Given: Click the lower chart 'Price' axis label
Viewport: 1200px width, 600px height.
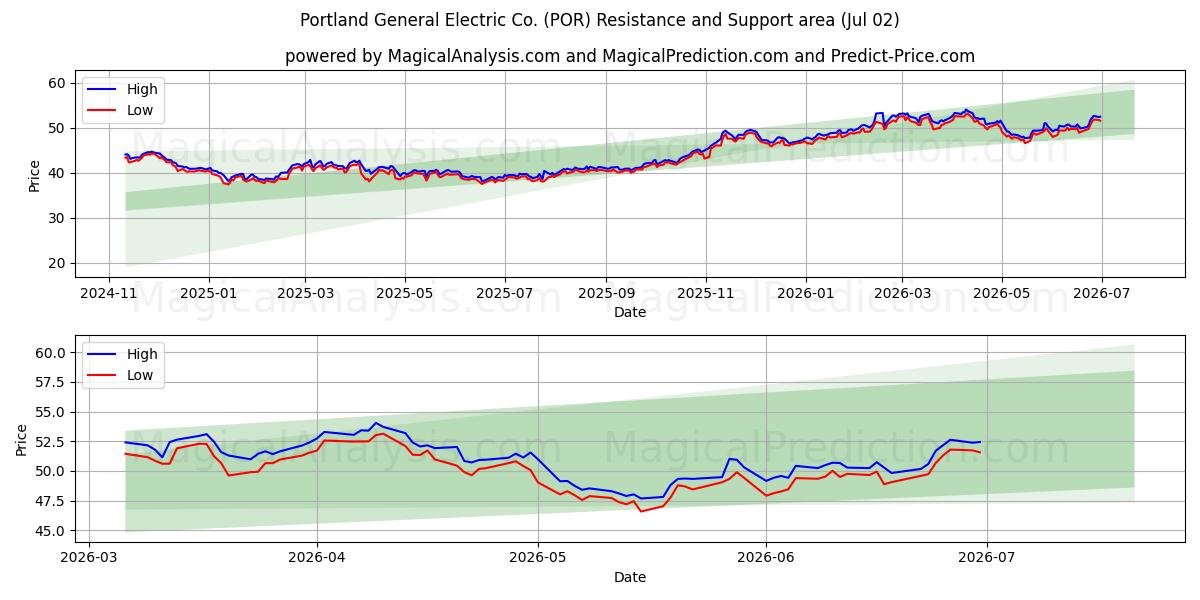Looking at the screenshot, I should (22, 439).
